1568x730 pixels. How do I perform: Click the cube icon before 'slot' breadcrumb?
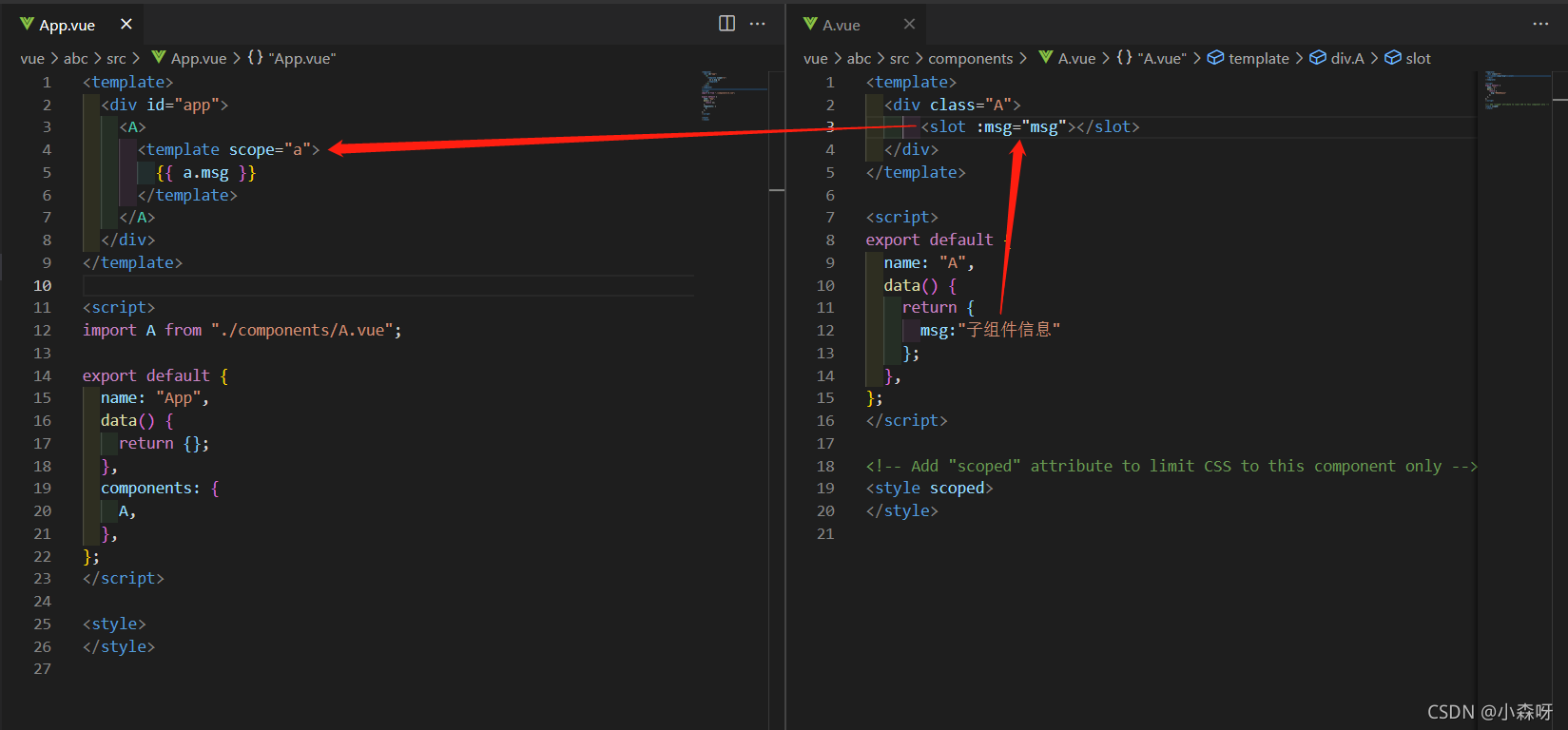pyautogui.click(x=1393, y=58)
